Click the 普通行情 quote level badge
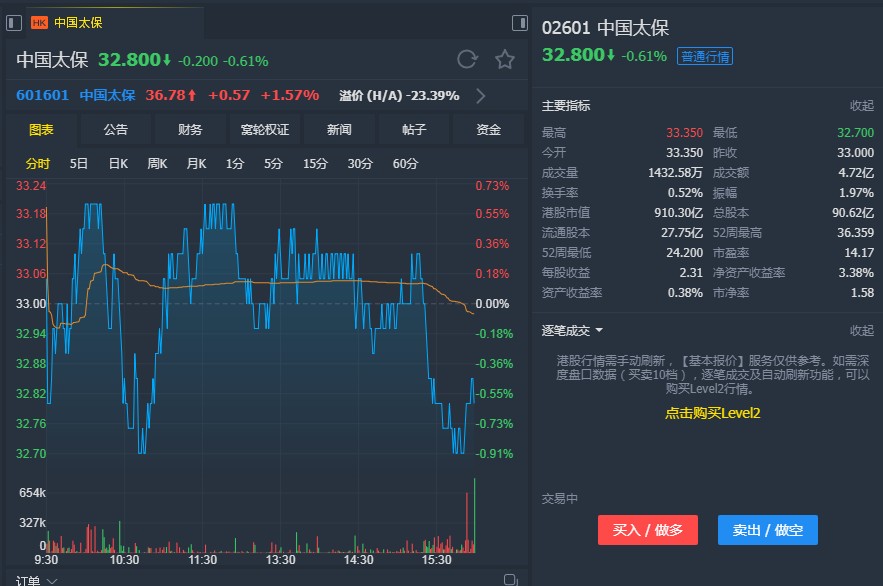 pyautogui.click(x=704, y=56)
